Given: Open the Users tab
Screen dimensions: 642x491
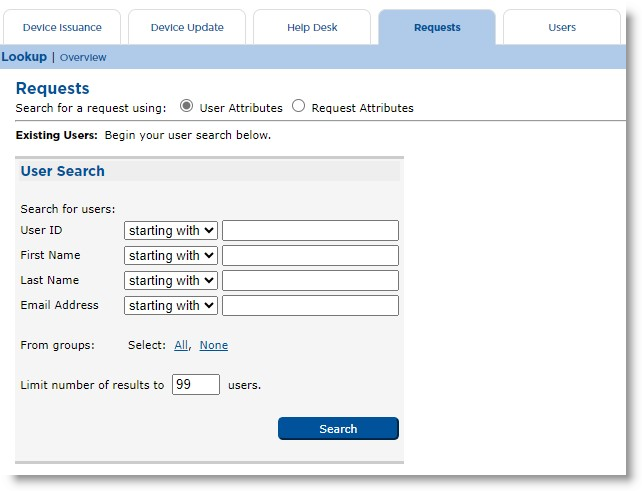Looking at the screenshot, I should pos(562,27).
